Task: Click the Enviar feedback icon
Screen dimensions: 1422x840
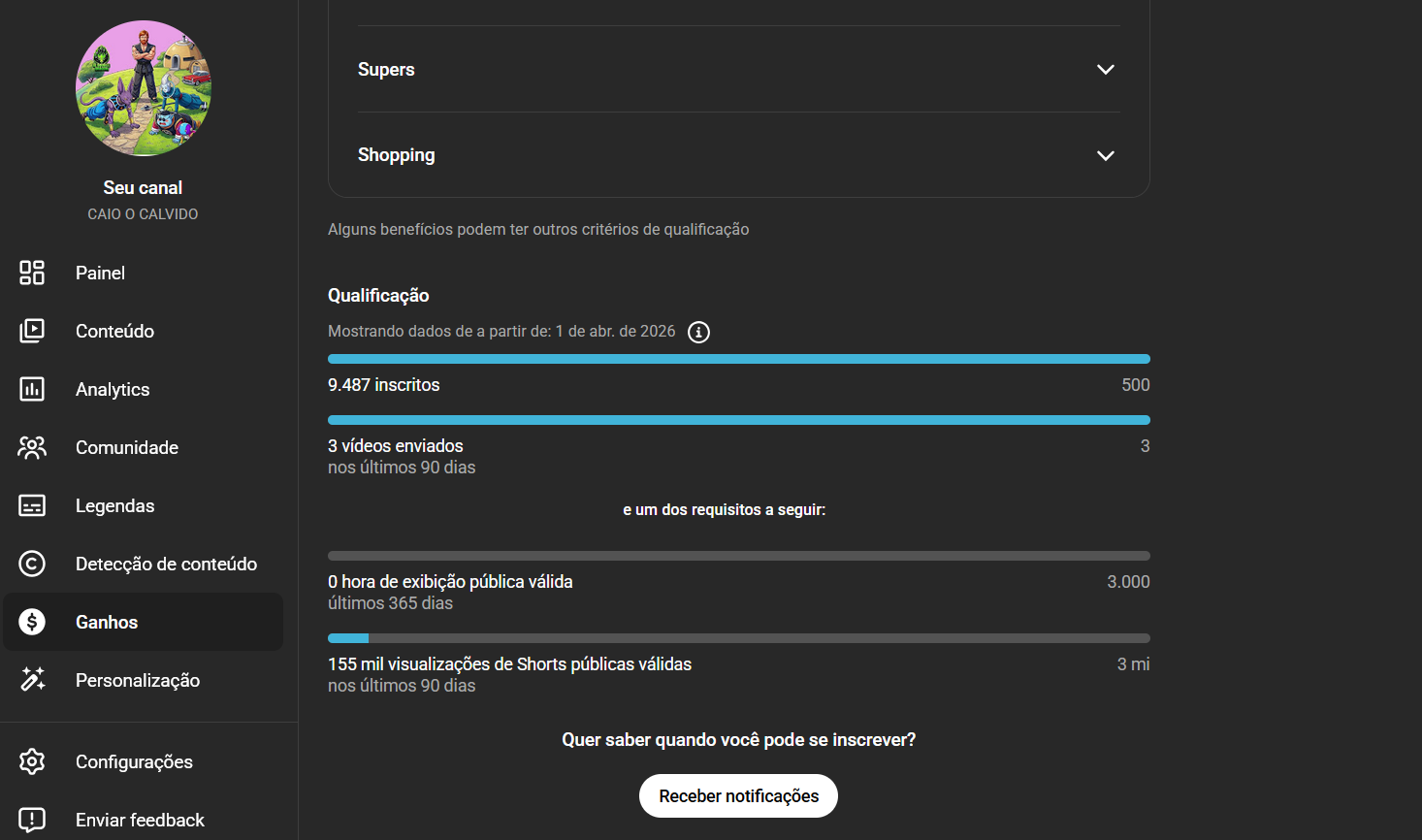Action: click(x=32, y=820)
